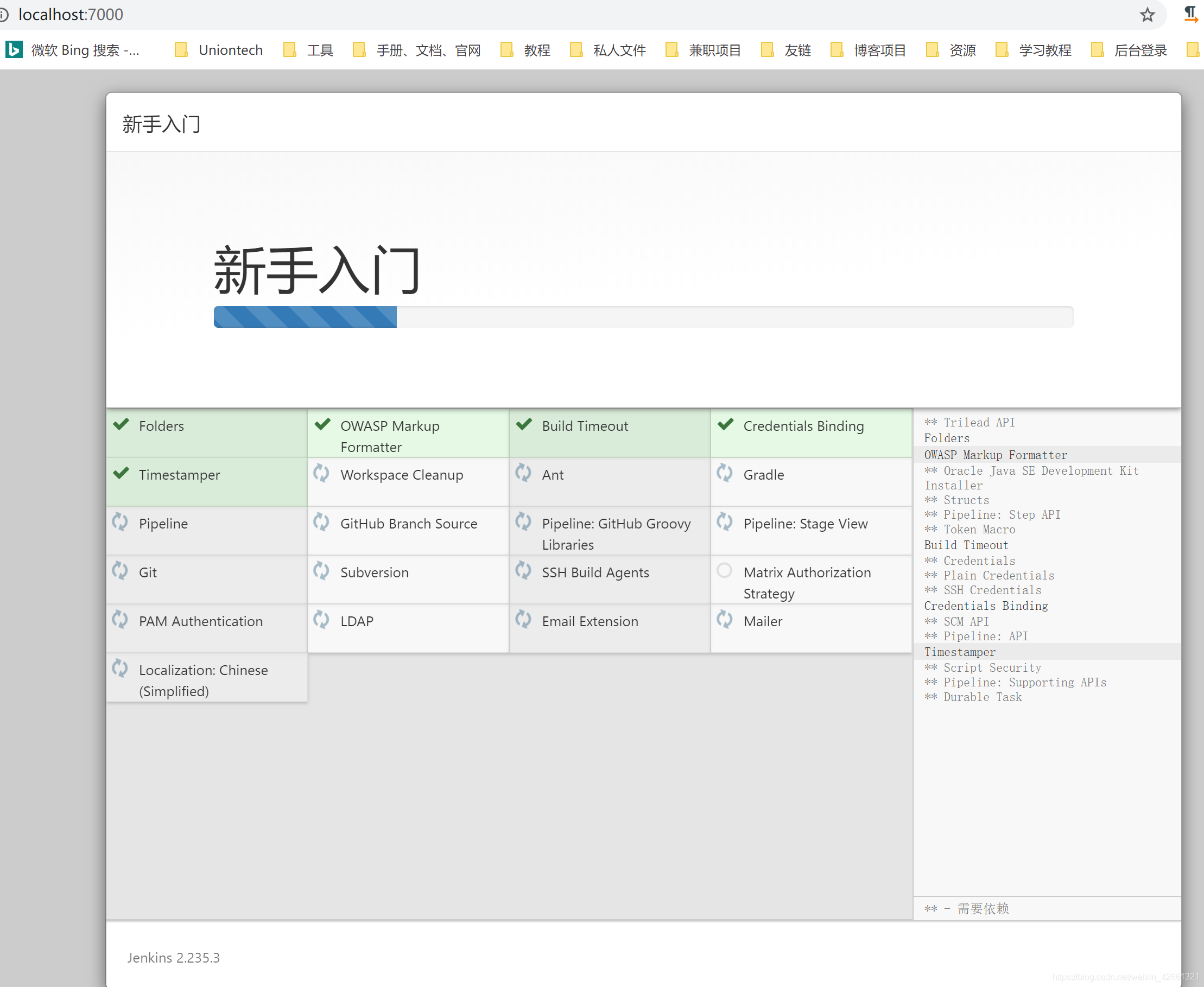Click the empty circle beside Matrix Authorization Strategy
The image size is (1204, 987).
pyautogui.click(x=725, y=570)
